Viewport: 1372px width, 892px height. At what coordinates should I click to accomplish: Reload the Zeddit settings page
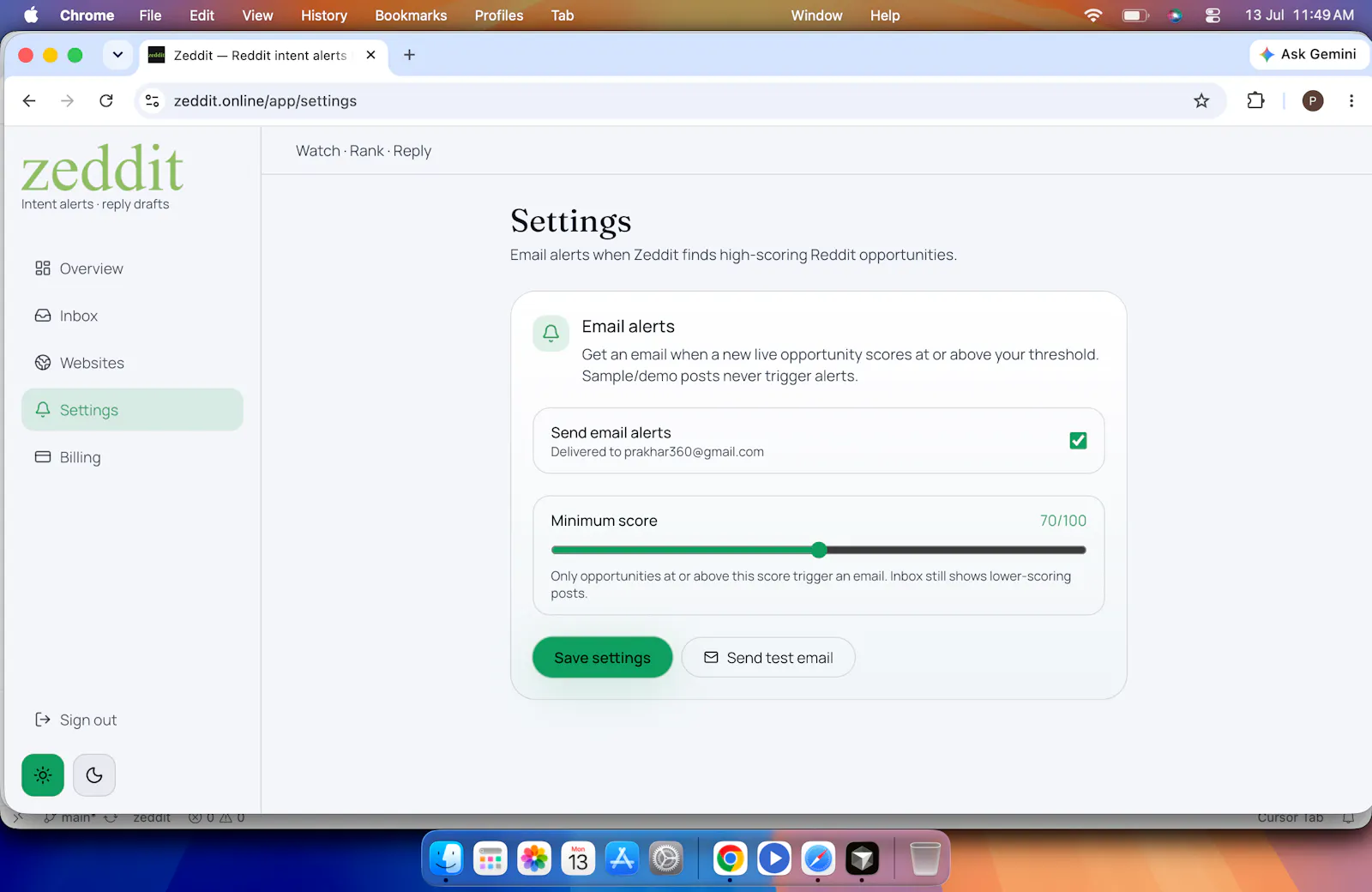106,101
